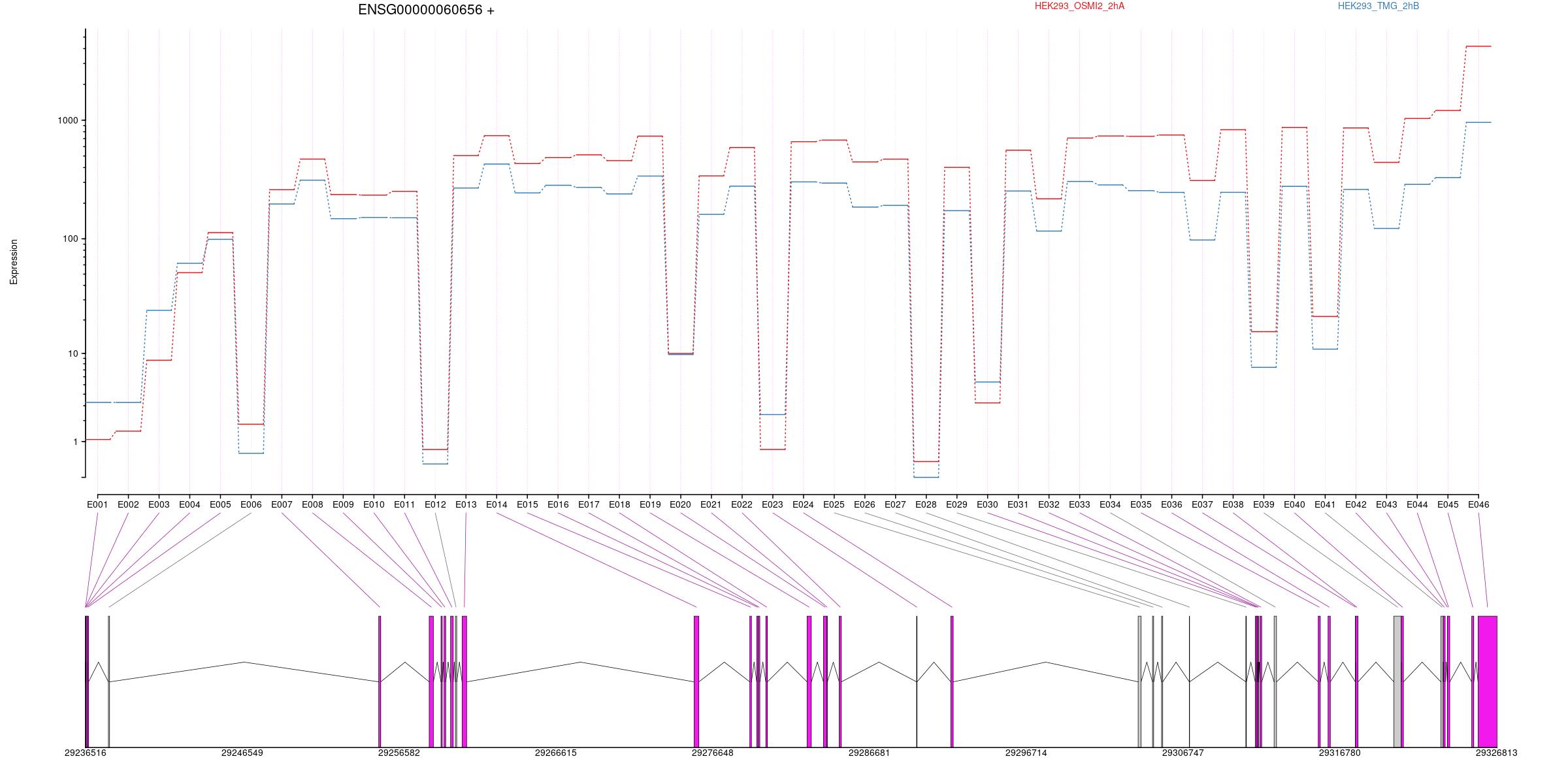Click exon label E024
Image resolution: width=1568 pixels, height=784 pixels.
pos(803,504)
